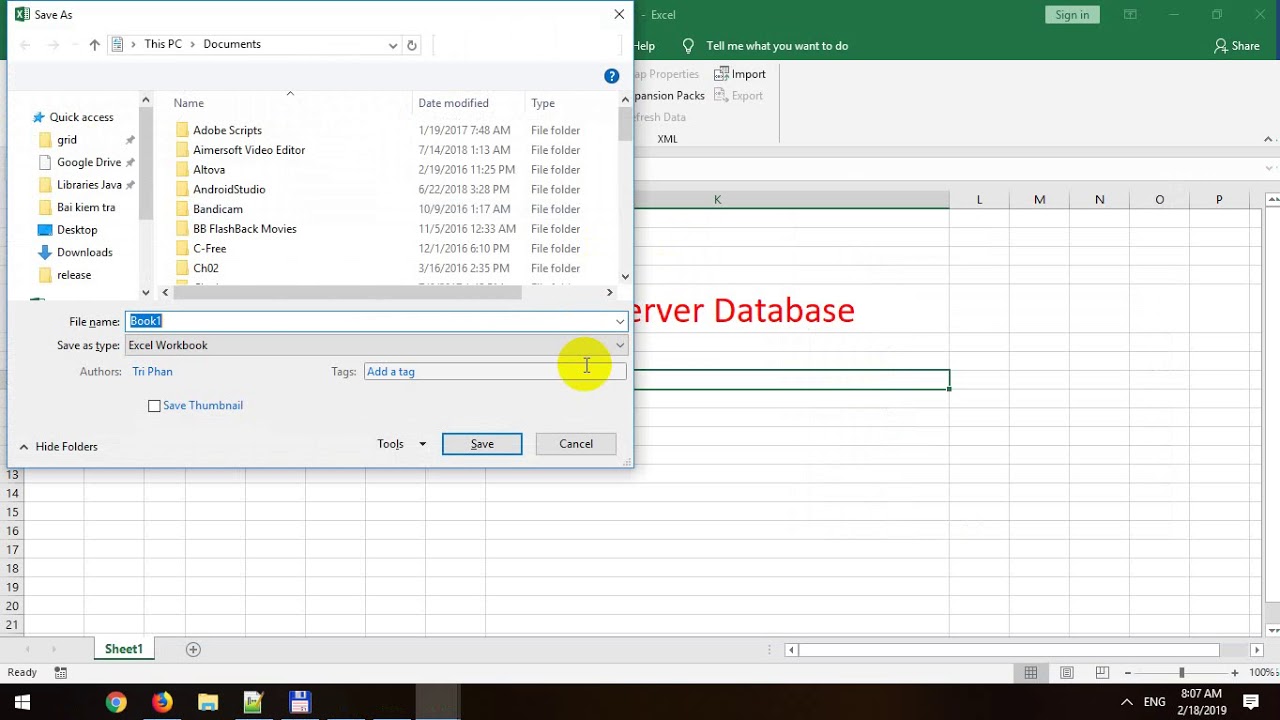This screenshot has width=1280, height=720.
Task: Select the Altova folder
Action: [209, 170]
